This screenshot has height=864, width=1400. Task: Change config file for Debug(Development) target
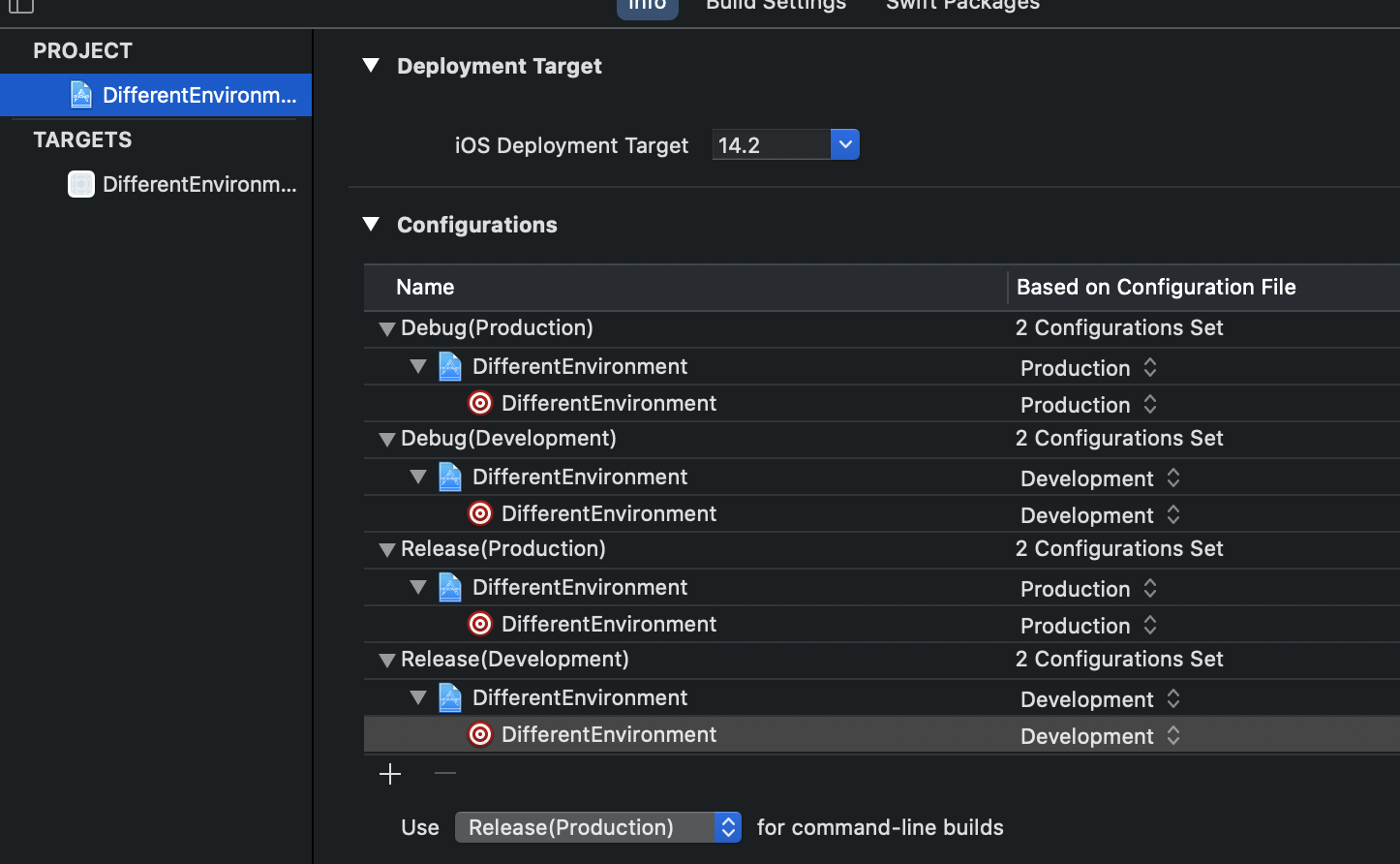[x=1100, y=515]
